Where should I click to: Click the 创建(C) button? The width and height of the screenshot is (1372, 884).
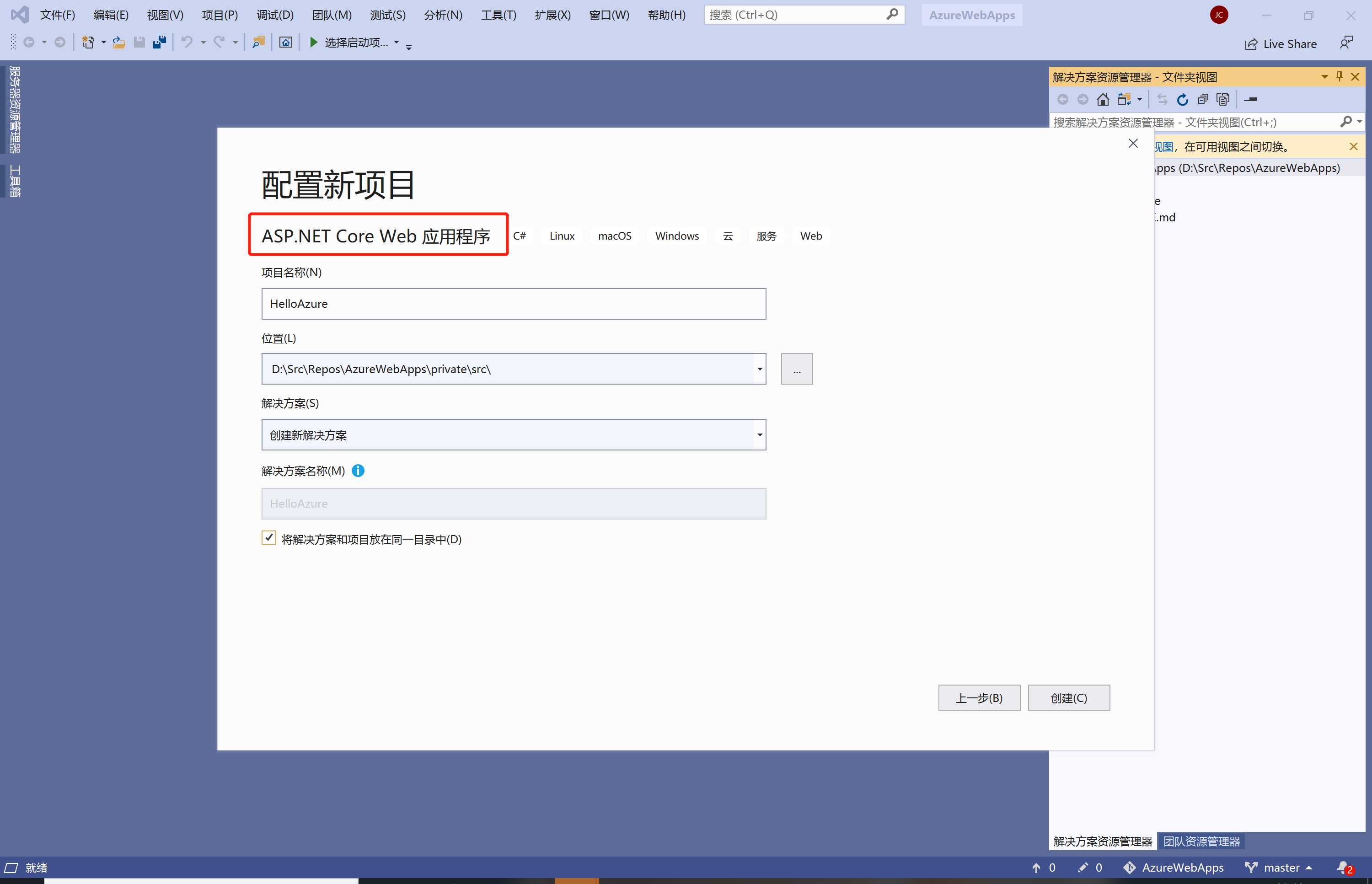click(1068, 697)
